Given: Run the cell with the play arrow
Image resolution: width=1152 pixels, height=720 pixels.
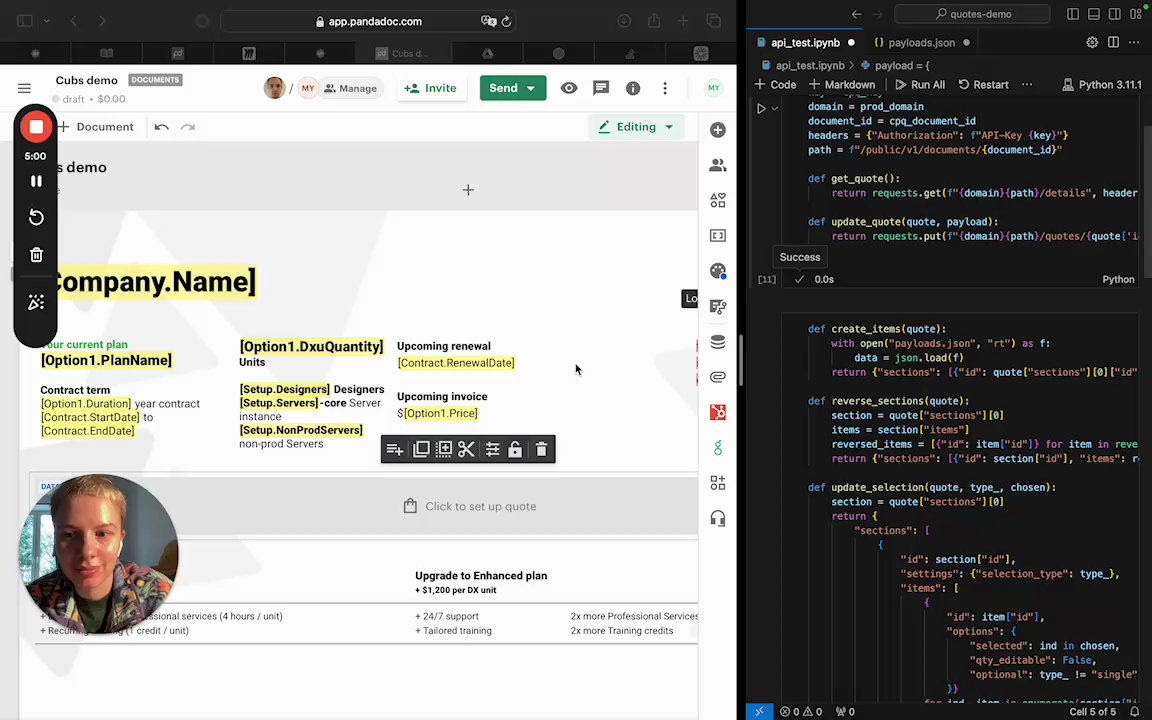Looking at the screenshot, I should pyautogui.click(x=761, y=109).
